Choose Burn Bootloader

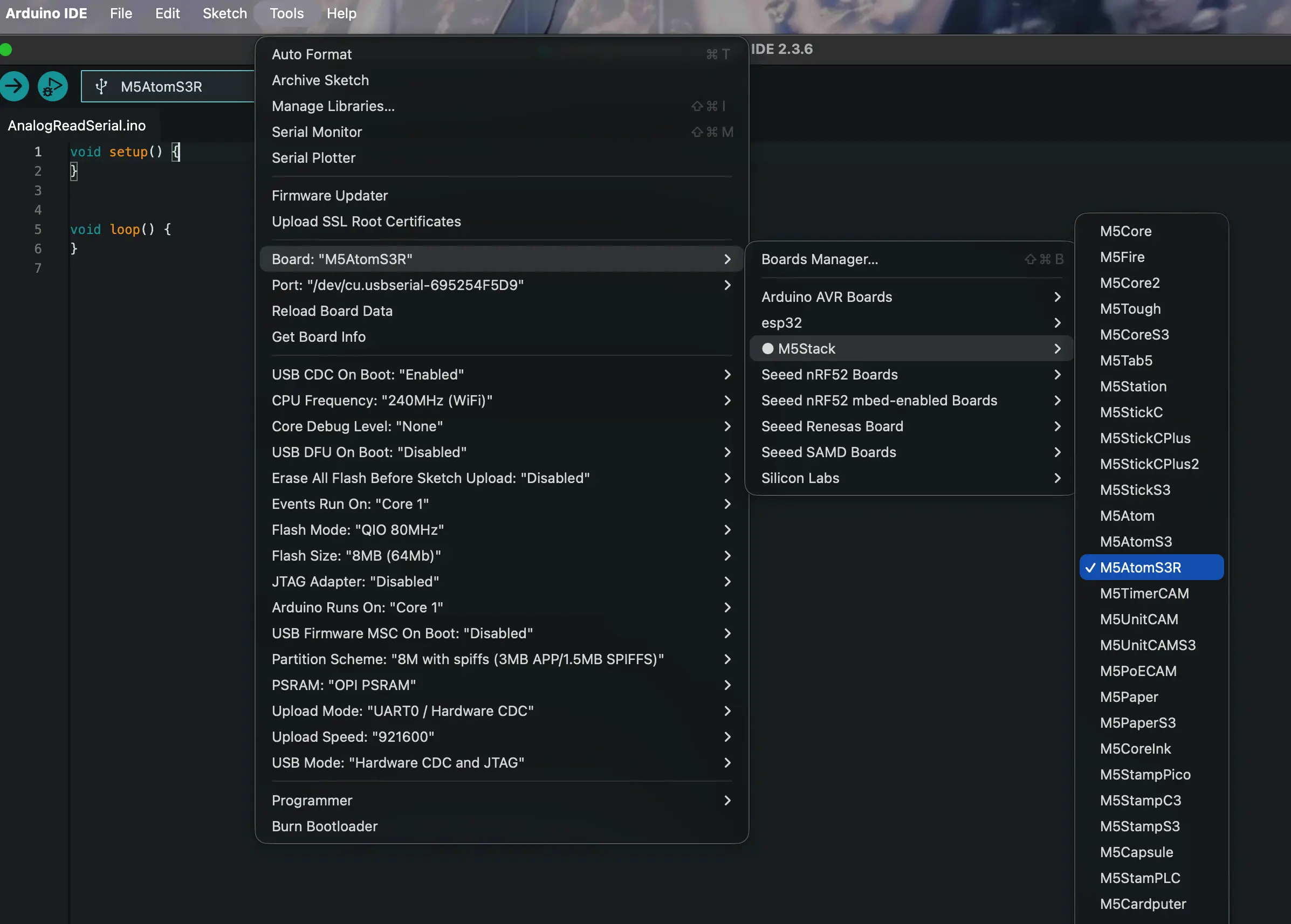(x=325, y=825)
